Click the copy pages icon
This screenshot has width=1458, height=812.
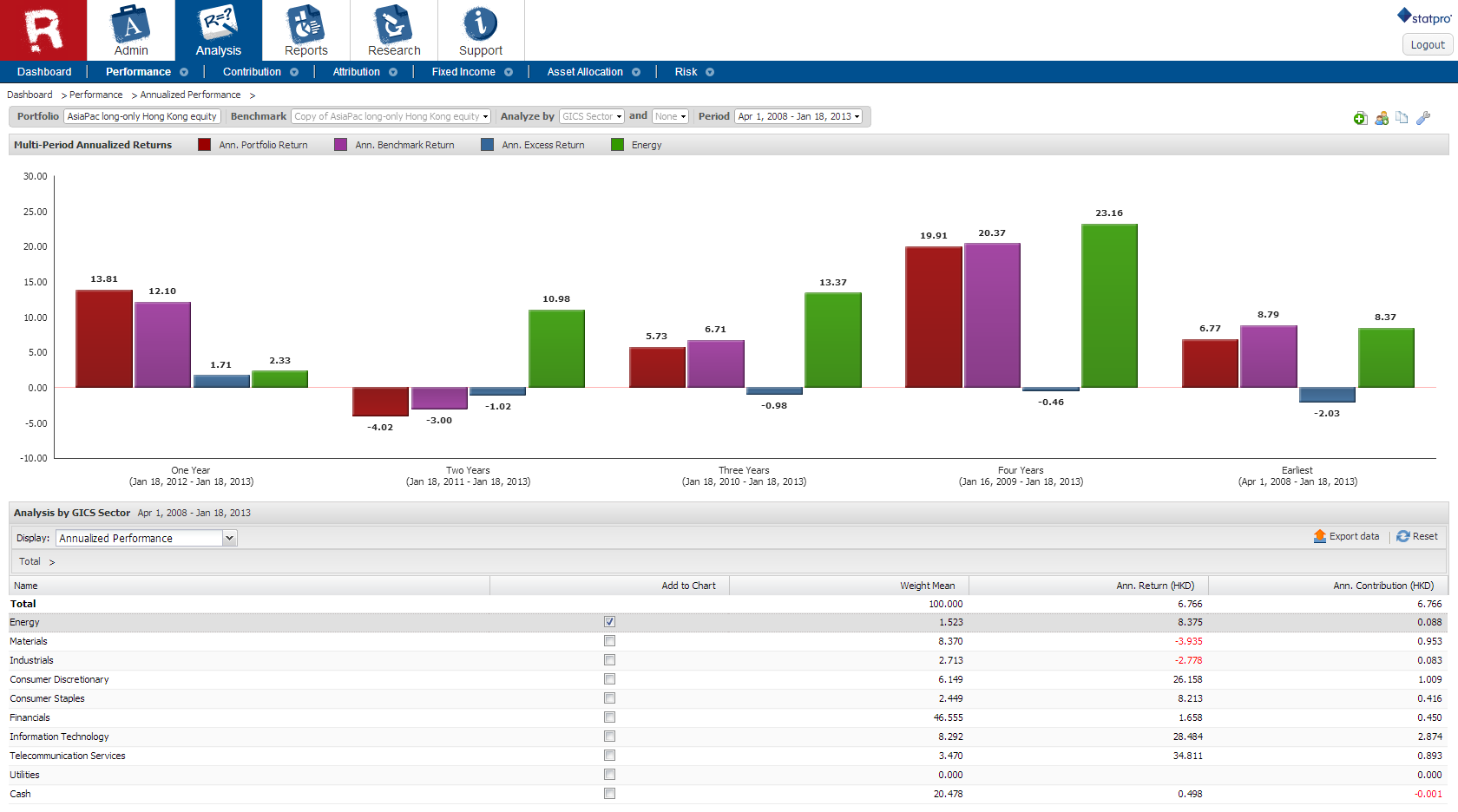(x=1402, y=118)
